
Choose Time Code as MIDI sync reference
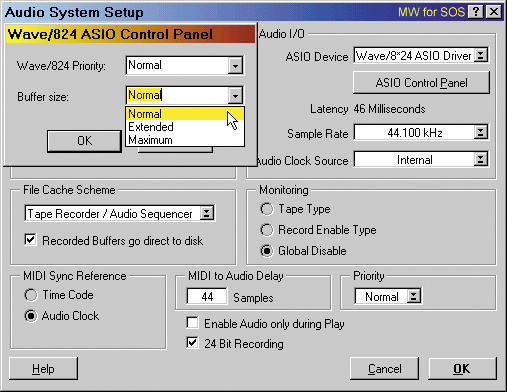31,295
